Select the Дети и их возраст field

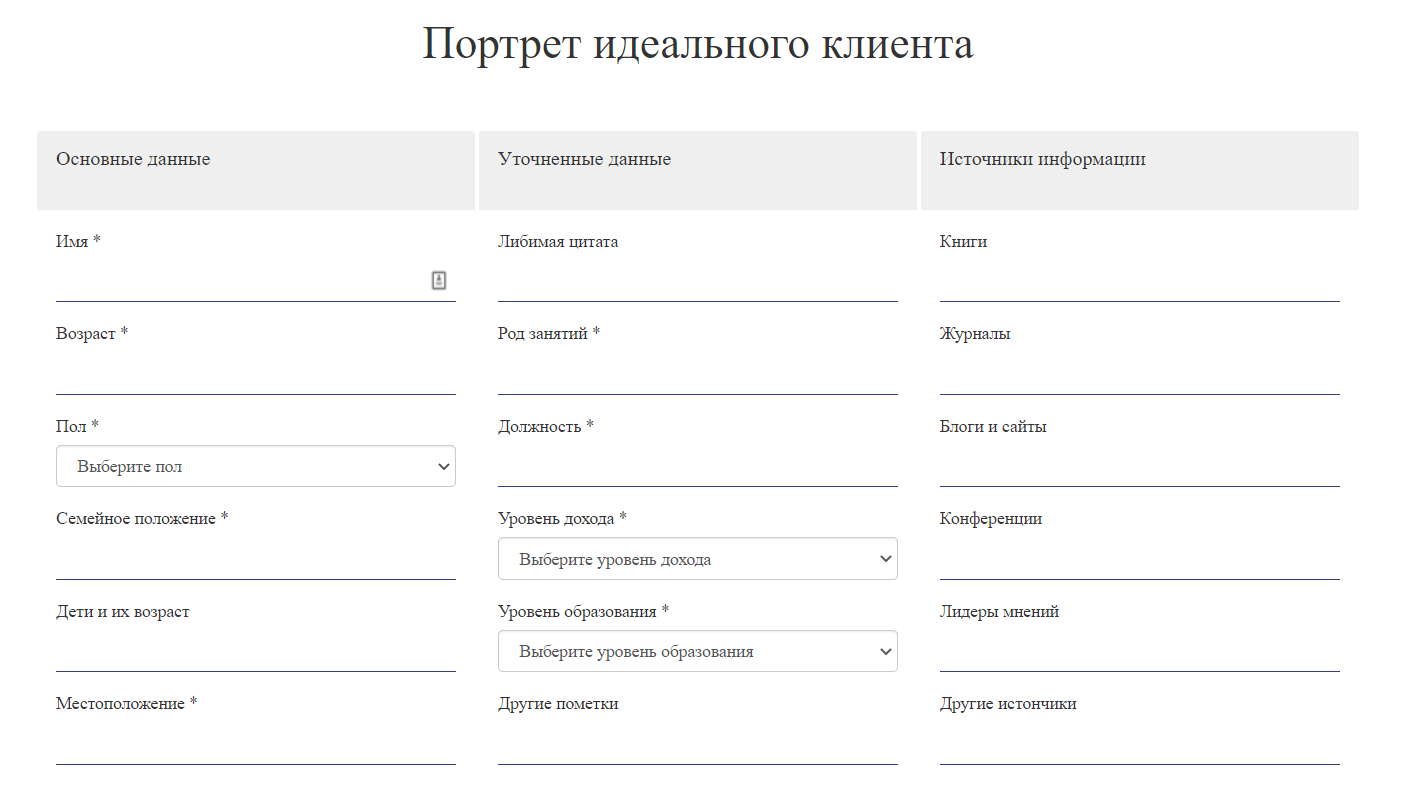click(255, 652)
